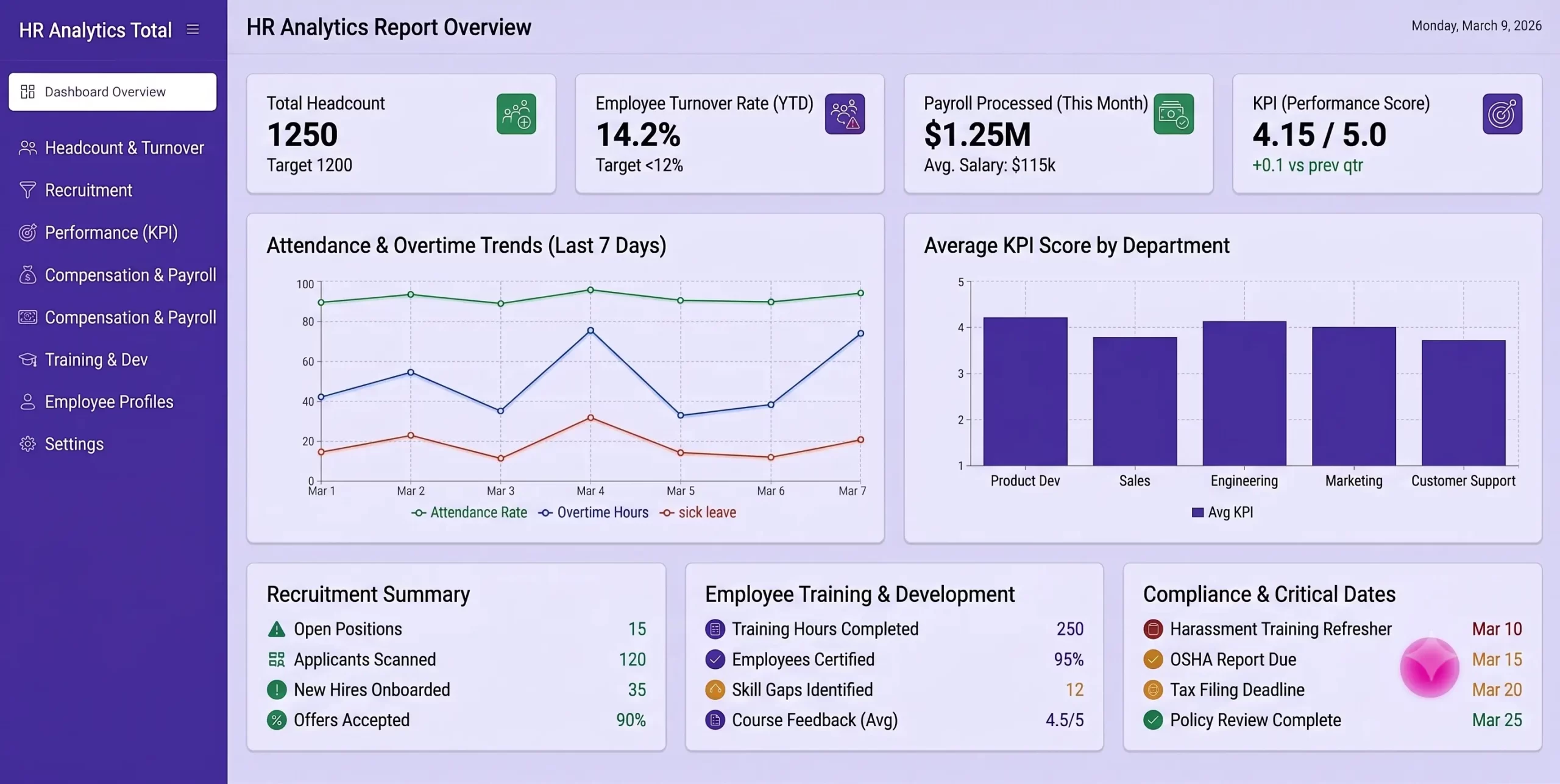Click the Training & Dev graduation cap icon
1560x784 pixels.
click(27, 359)
